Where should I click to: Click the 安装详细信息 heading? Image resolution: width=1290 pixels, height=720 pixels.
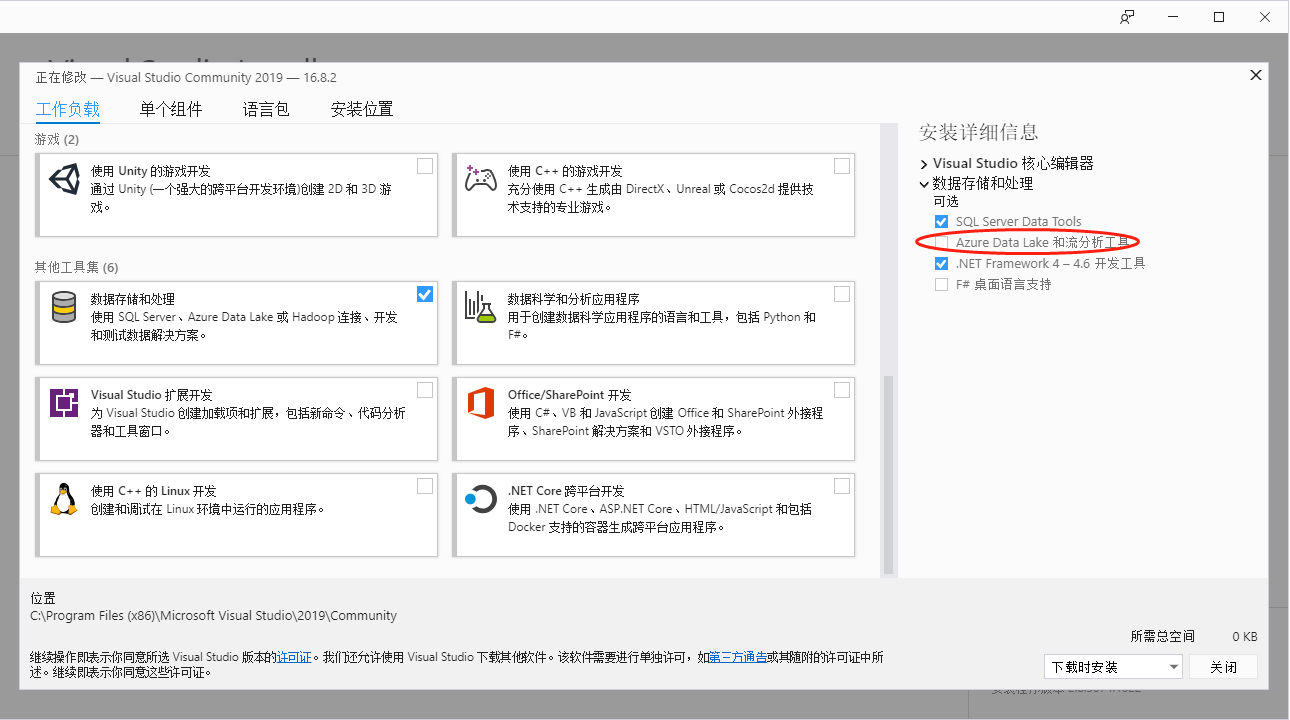point(978,132)
